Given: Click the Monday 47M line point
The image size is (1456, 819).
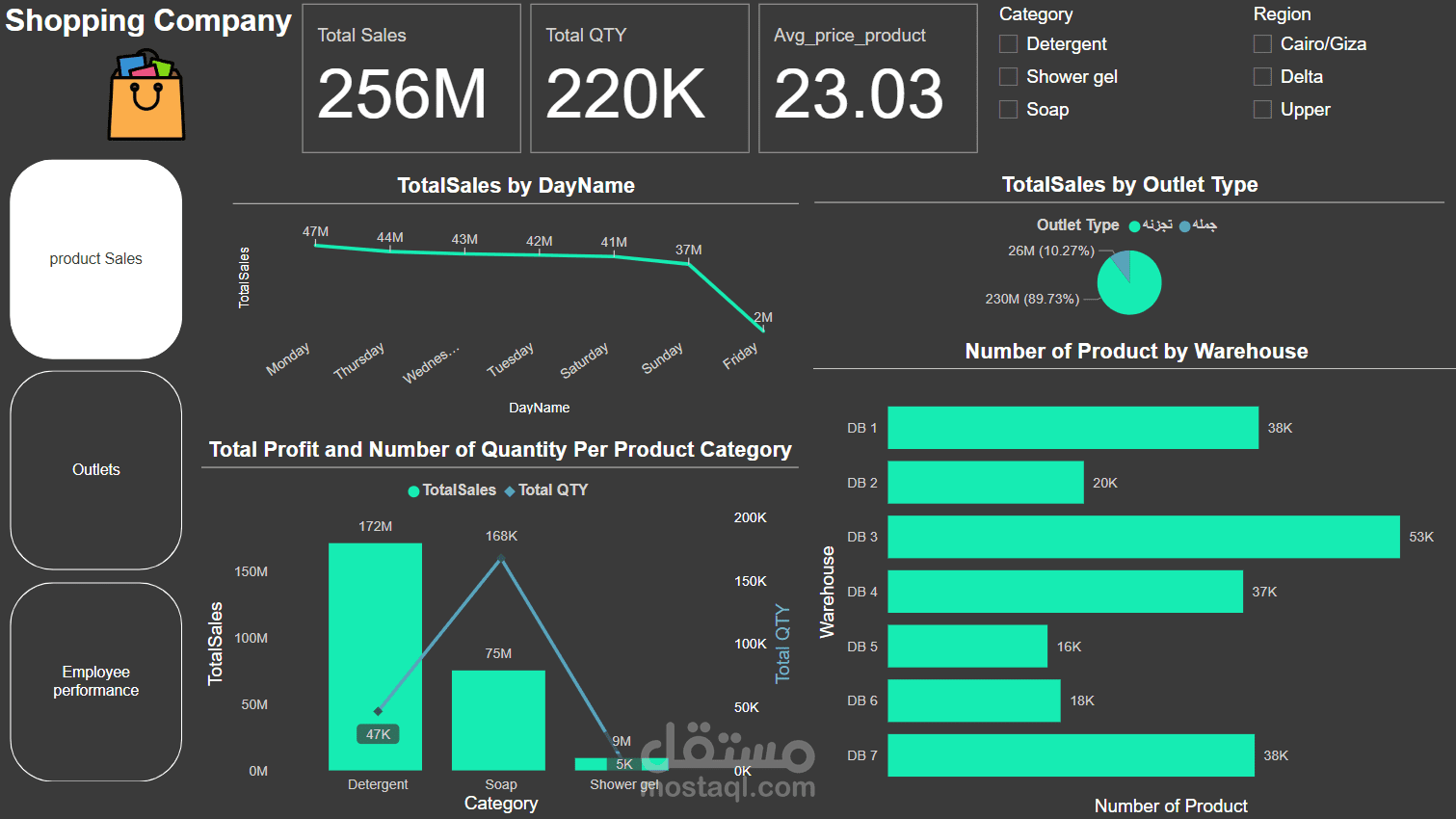Looking at the screenshot, I should click(316, 245).
